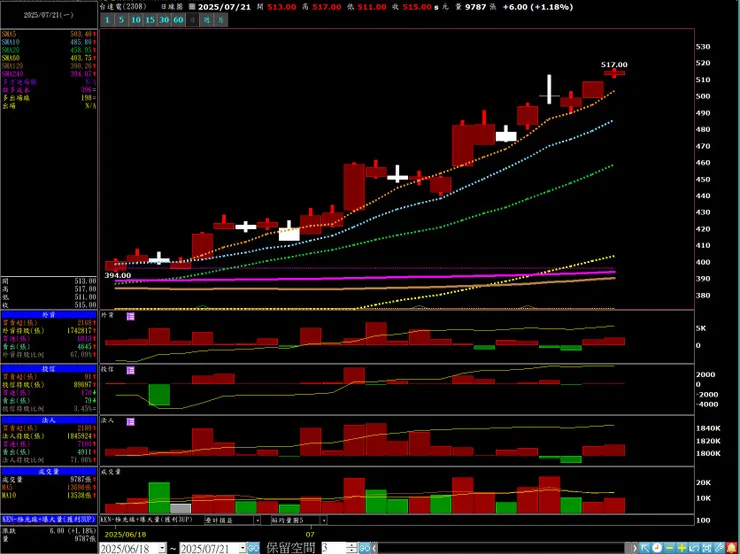Click the 07 month marker on time axis
Viewport: 740px width, 554px height.
tap(310, 535)
